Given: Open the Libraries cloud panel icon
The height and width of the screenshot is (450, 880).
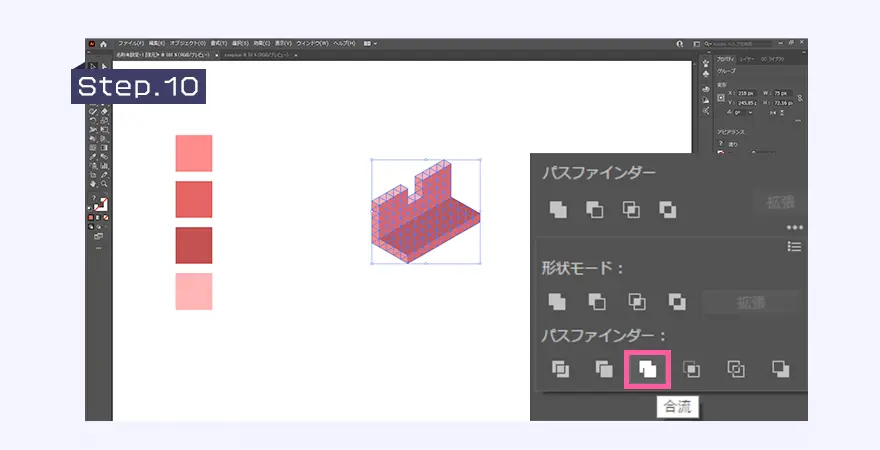Looking at the screenshot, I should pyautogui.click(x=705, y=89).
